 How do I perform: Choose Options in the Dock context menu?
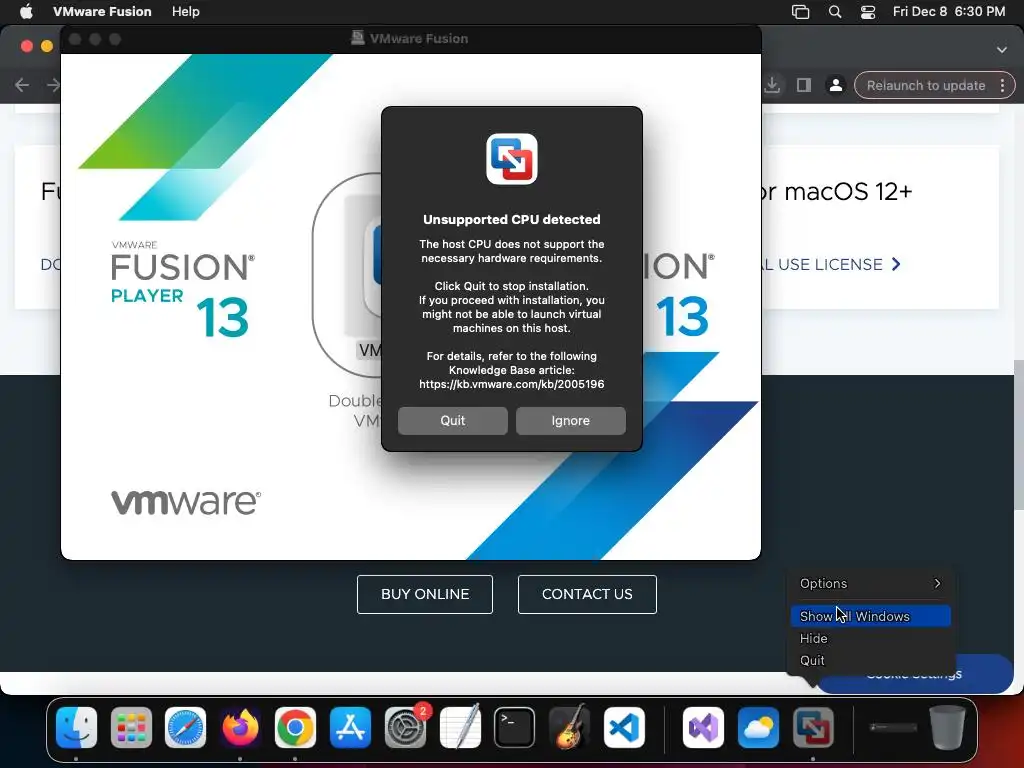[871, 583]
